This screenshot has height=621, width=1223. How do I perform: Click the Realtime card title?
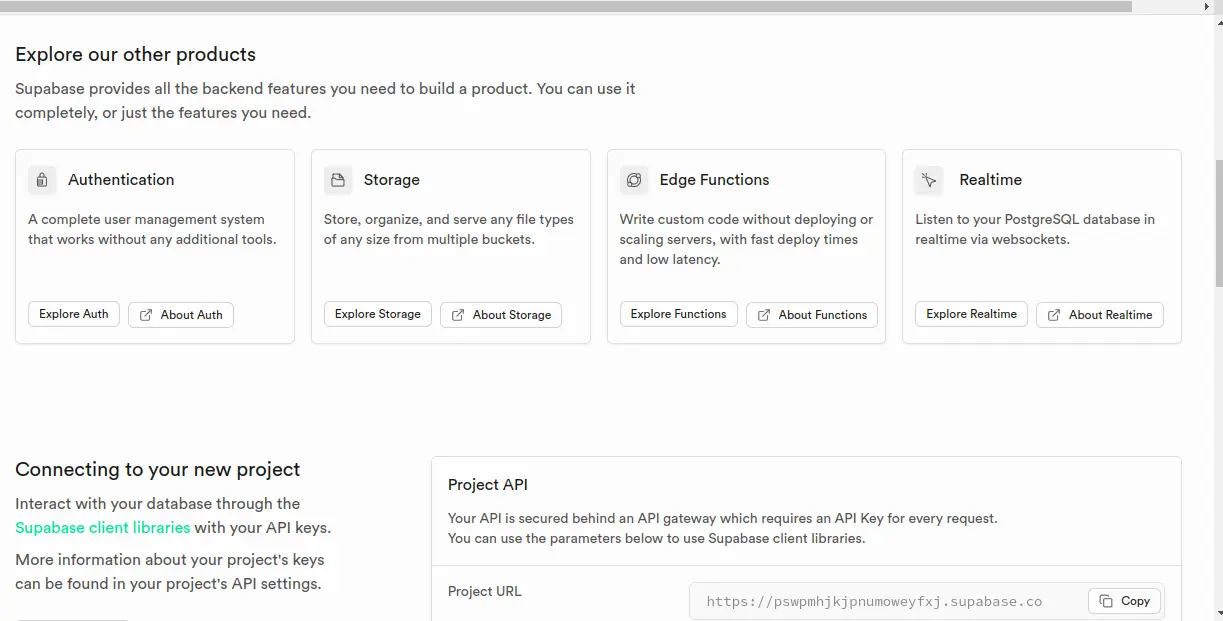(991, 180)
